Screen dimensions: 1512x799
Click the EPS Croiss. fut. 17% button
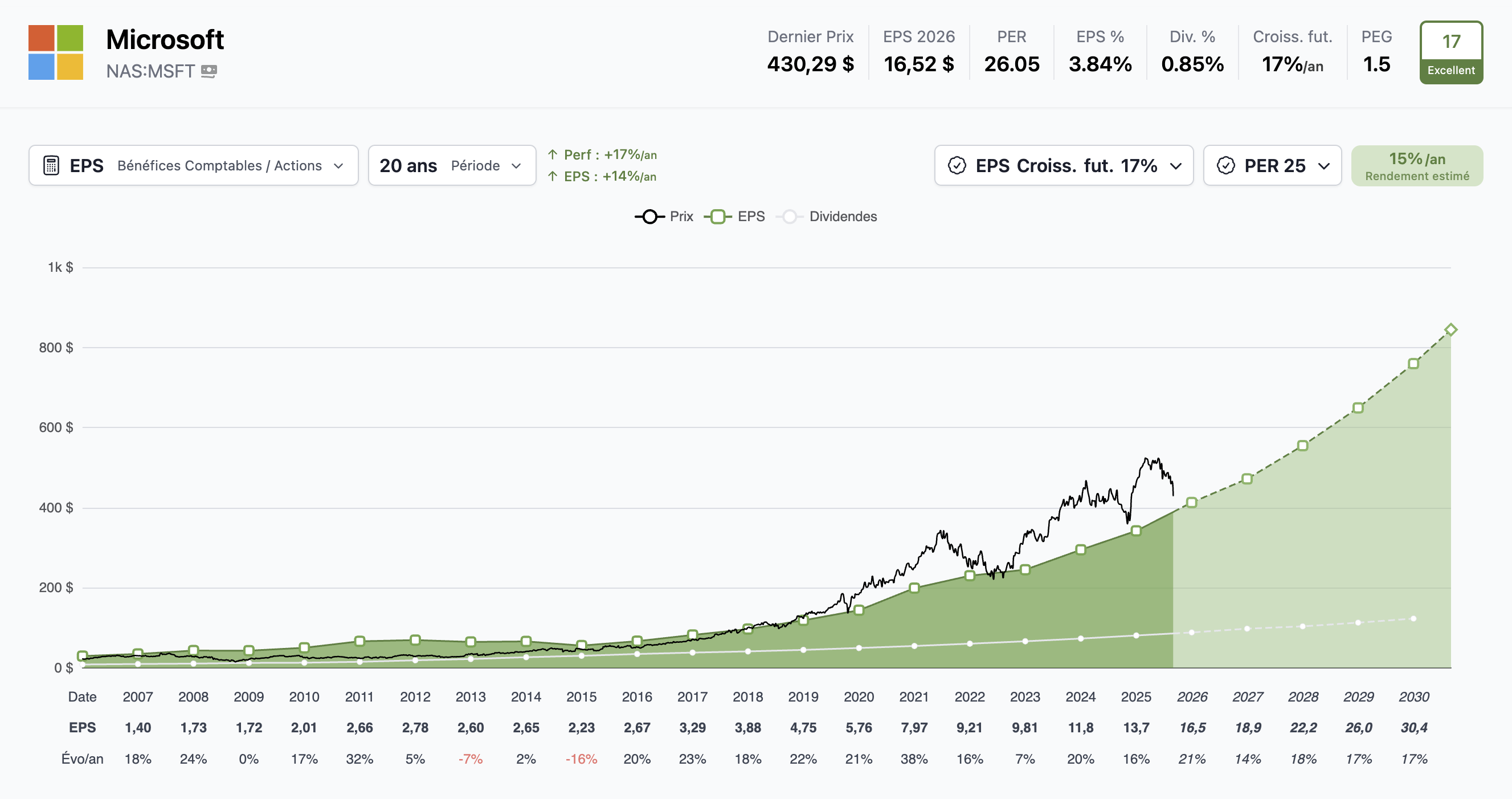[1064, 165]
